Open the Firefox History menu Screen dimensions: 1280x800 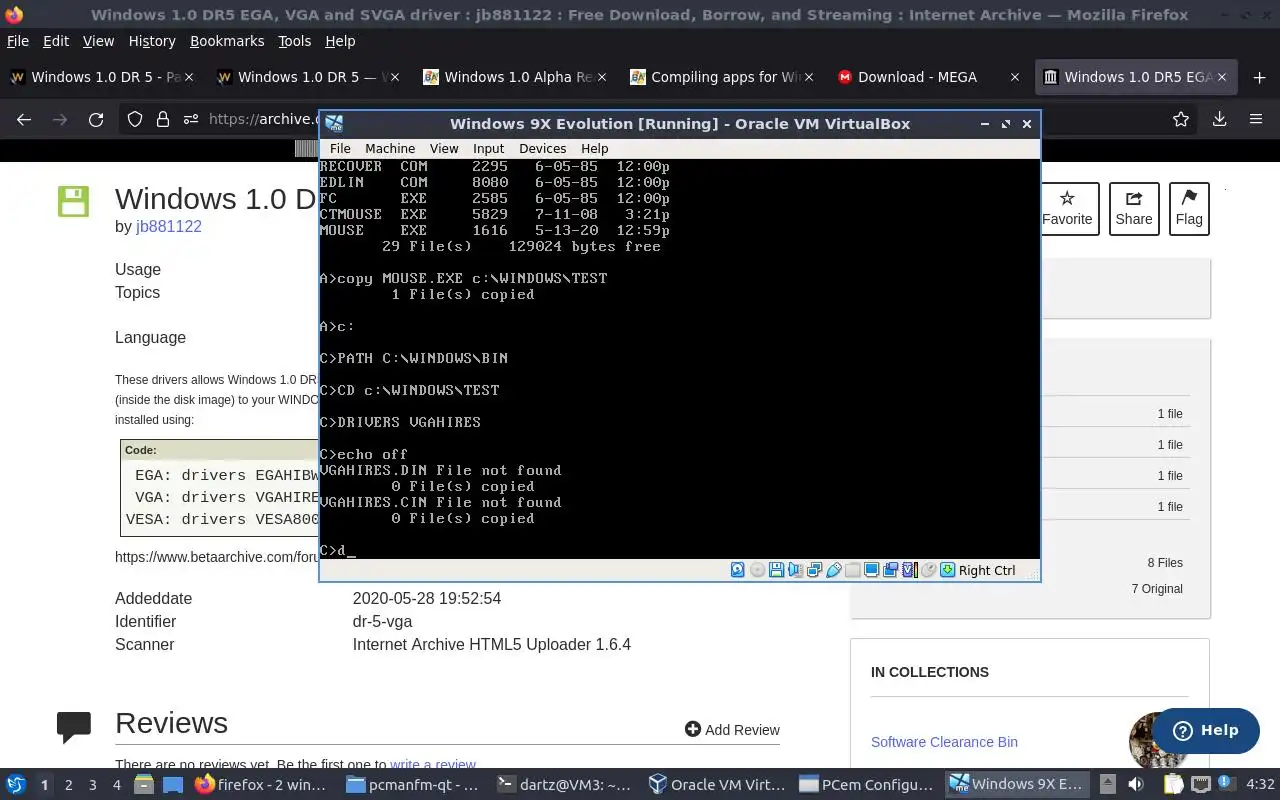[x=151, y=41]
